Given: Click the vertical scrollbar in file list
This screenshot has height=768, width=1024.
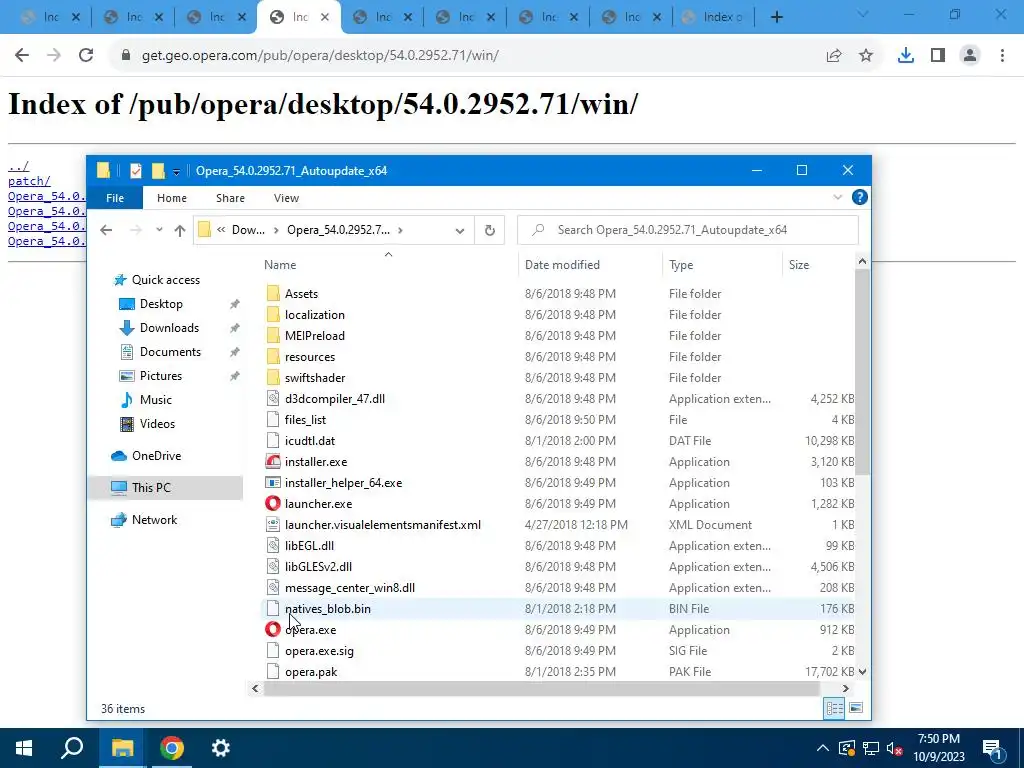Looking at the screenshot, I should [x=862, y=372].
